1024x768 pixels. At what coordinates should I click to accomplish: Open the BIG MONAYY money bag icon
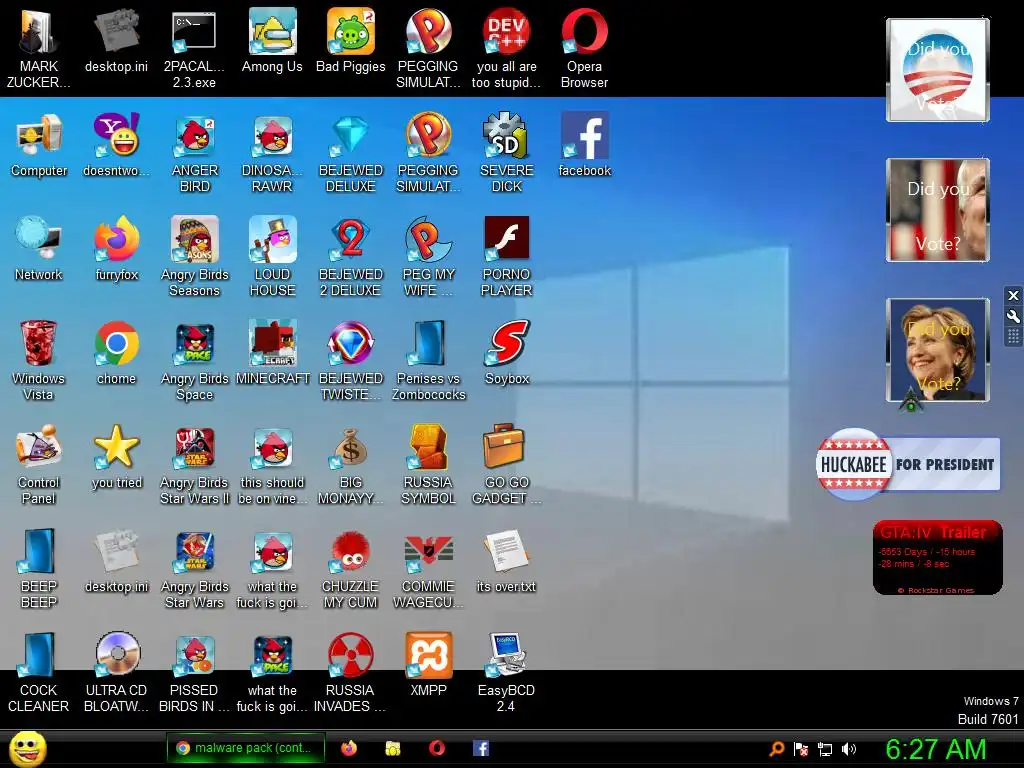pyautogui.click(x=351, y=464)
